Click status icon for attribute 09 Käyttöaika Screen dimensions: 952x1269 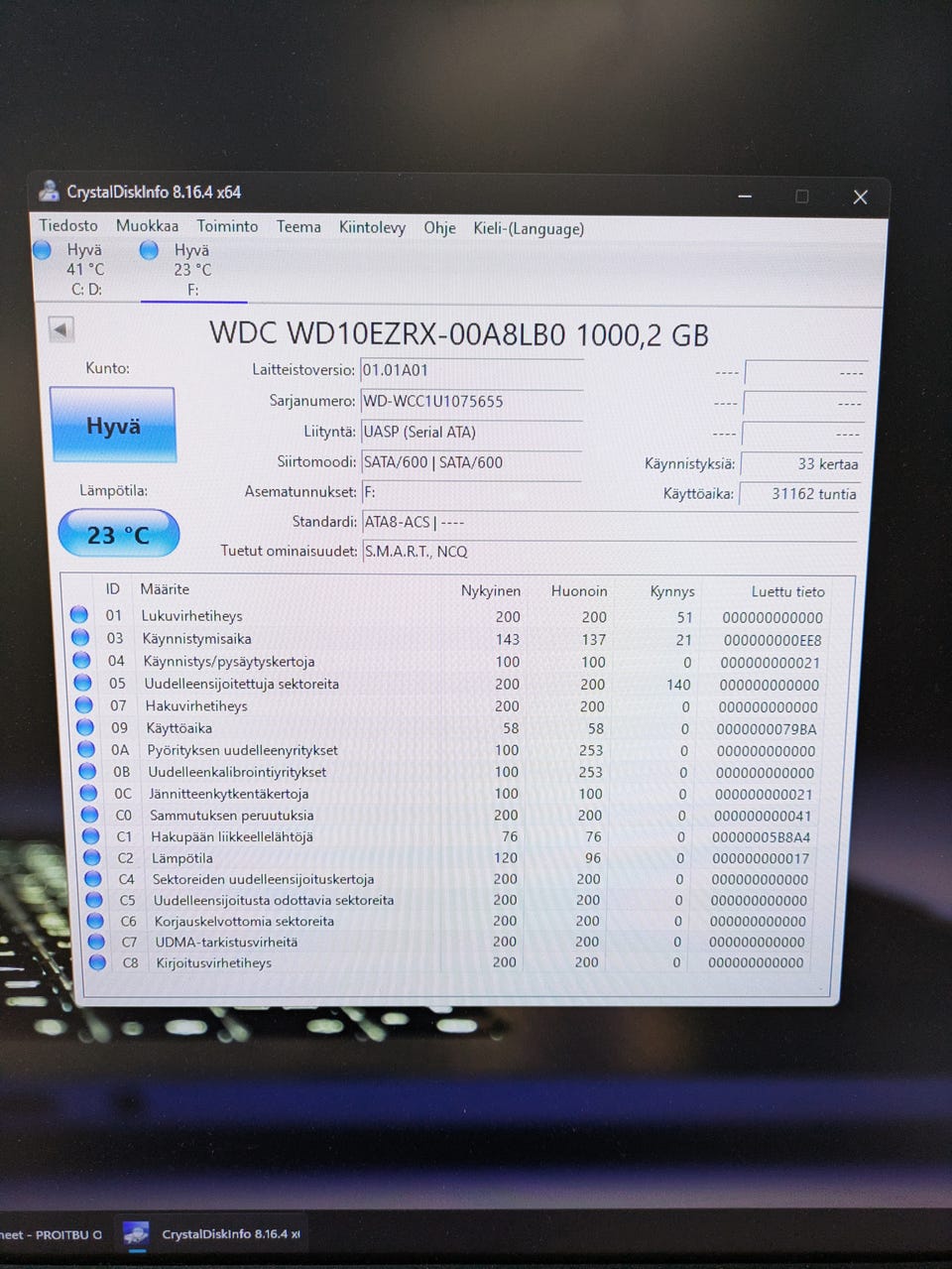pyautogui.click(x=85, y=726)
